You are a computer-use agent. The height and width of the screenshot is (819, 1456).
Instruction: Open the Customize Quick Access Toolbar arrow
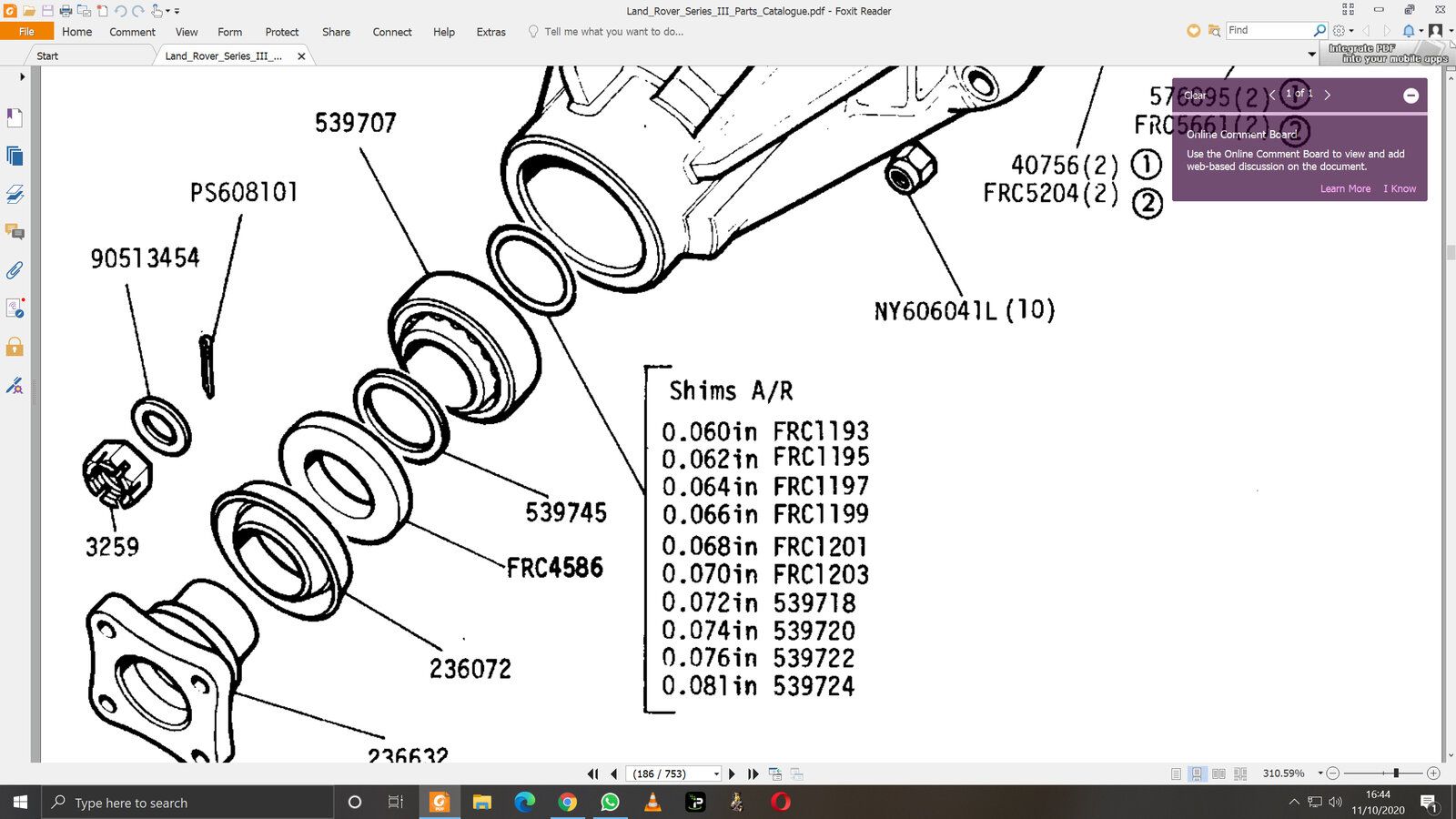tap(177, 11)
